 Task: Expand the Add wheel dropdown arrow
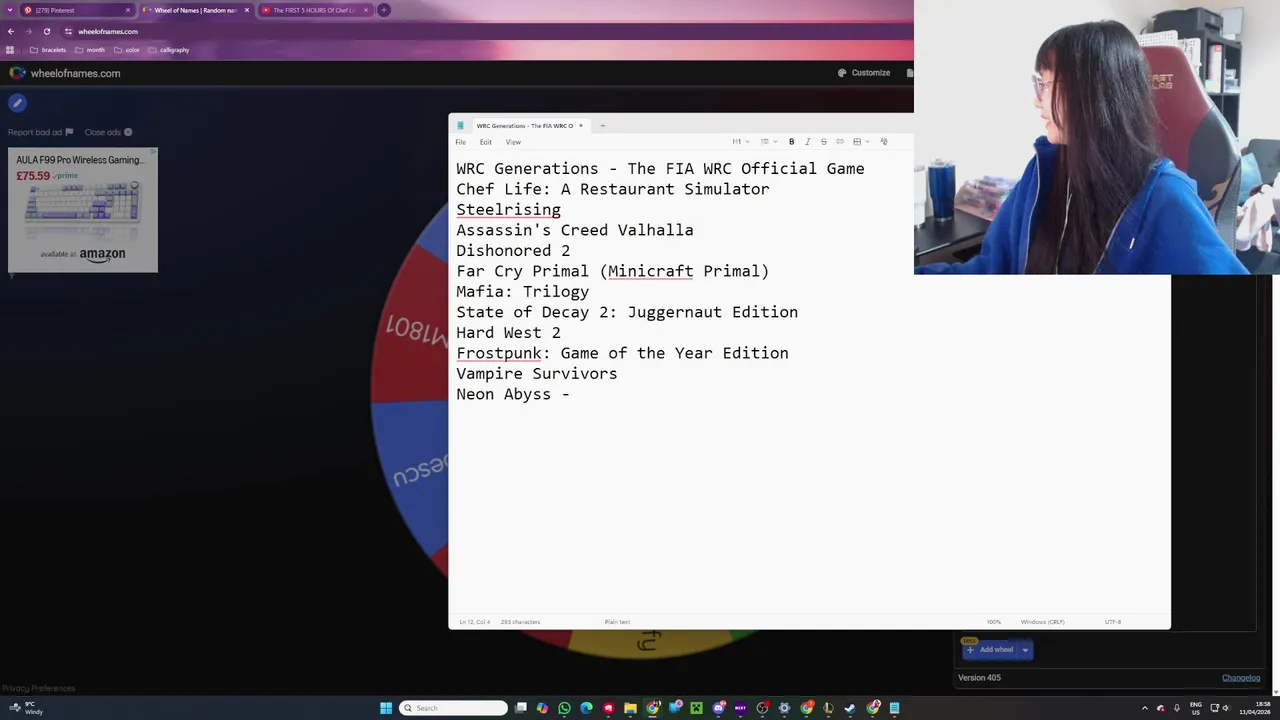click(x=1025, y=650)
